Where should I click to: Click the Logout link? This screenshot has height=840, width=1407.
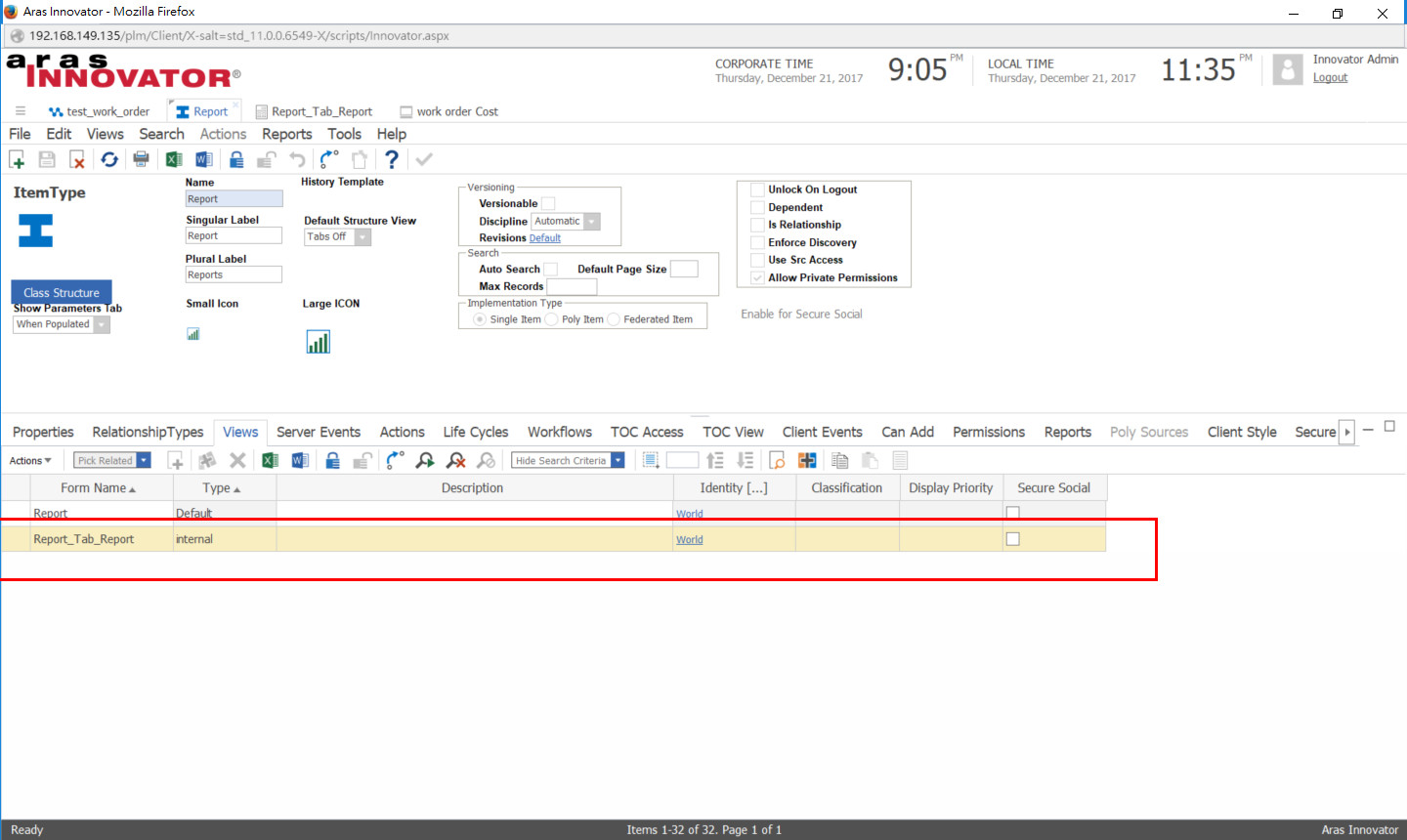pos(1330,78)
